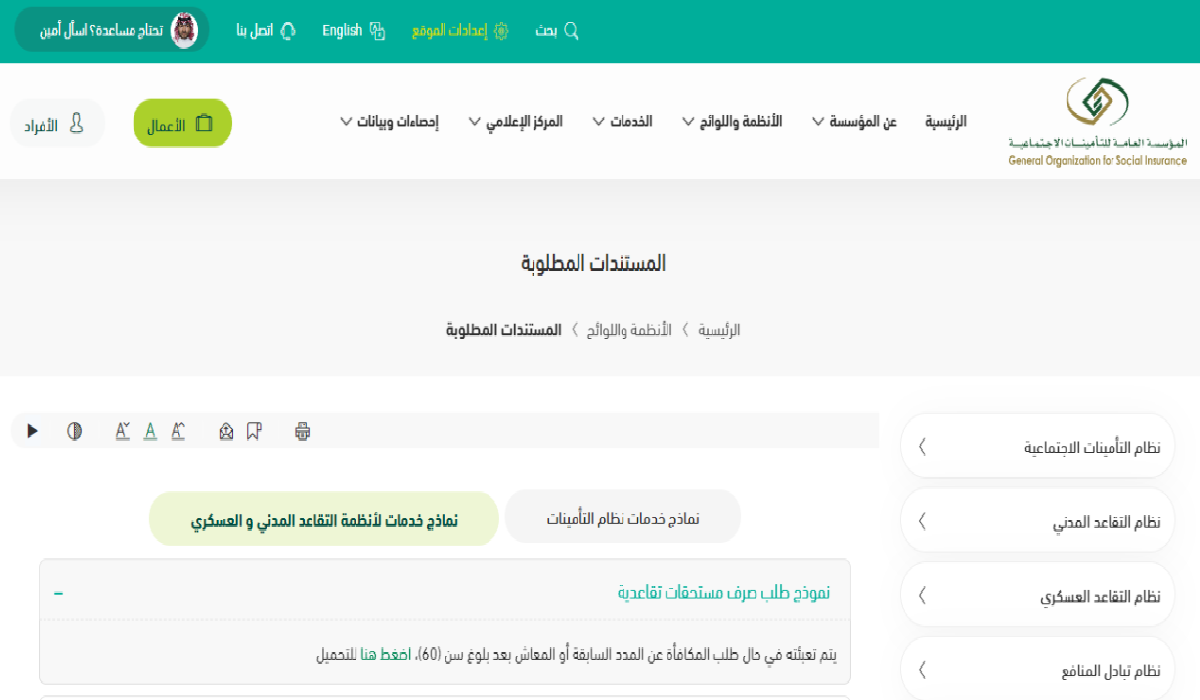Collapse the نموذج طلب صرف مستحقات تقاعدية section

pos(58,593)
